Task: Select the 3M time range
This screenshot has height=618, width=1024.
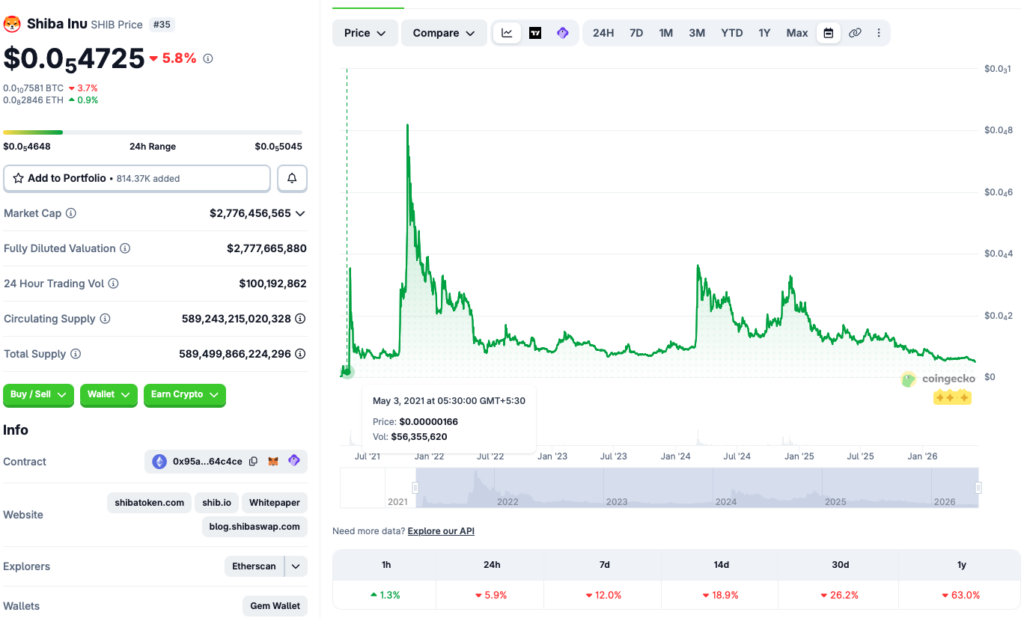Action: pyautogui.click(x=697, y=33)
